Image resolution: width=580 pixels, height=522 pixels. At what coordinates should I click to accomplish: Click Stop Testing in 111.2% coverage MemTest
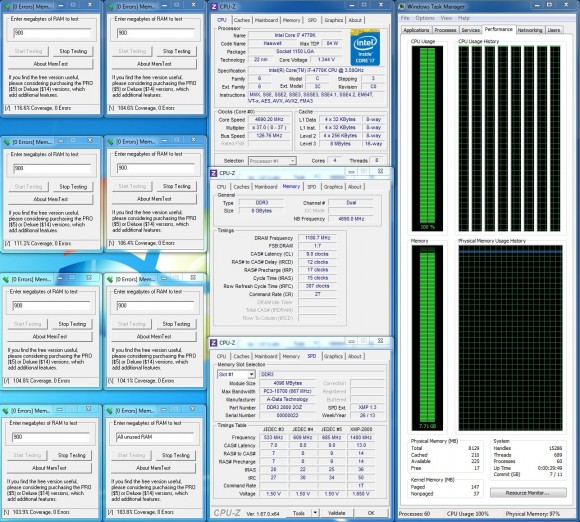(x=73, y=187)
